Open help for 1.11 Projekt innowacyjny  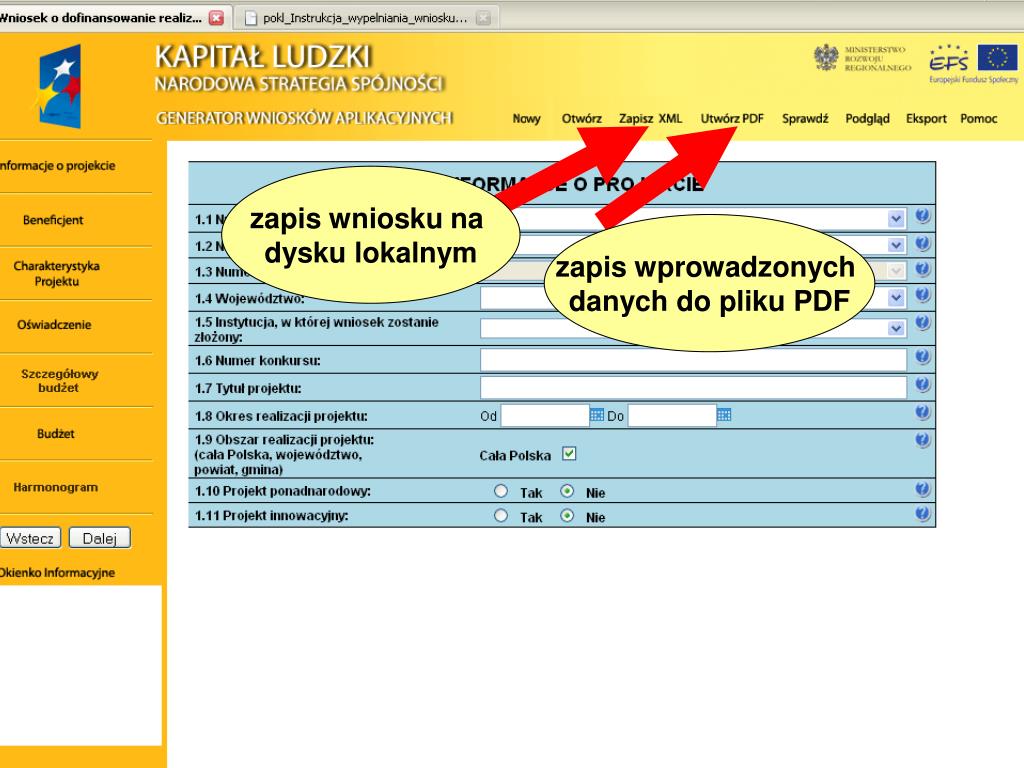(x=922, y=514)
